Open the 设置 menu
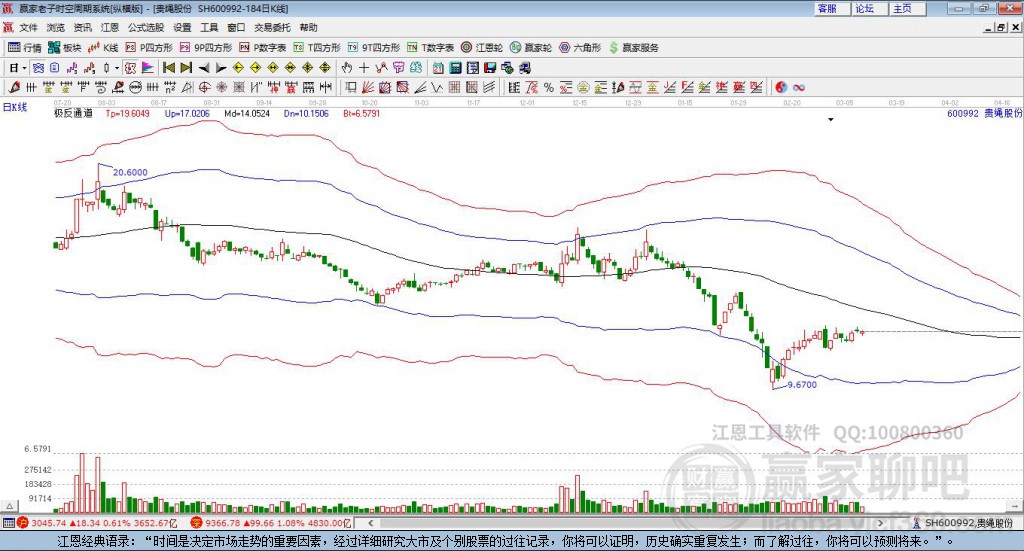1024x551 pixels. pyautogui.click(x=182, y=27)
